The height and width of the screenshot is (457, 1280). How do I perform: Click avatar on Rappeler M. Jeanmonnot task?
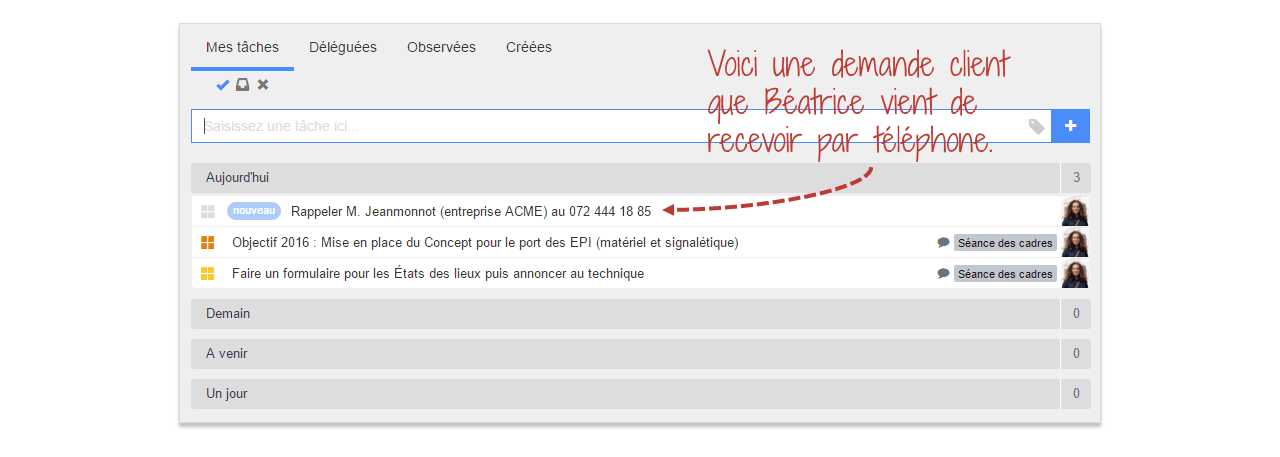pyautogui.click(x=1075, y=212)
